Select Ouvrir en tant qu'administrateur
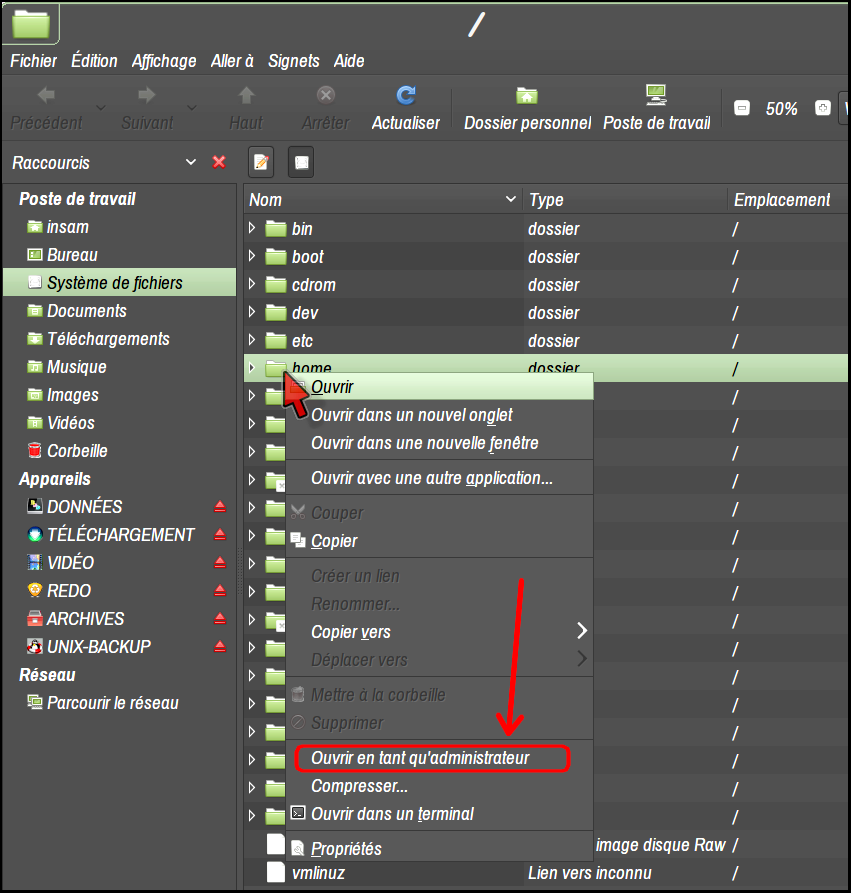Image resolution: width=851 pixels, height=893 pixels. [x=420, y=759]
